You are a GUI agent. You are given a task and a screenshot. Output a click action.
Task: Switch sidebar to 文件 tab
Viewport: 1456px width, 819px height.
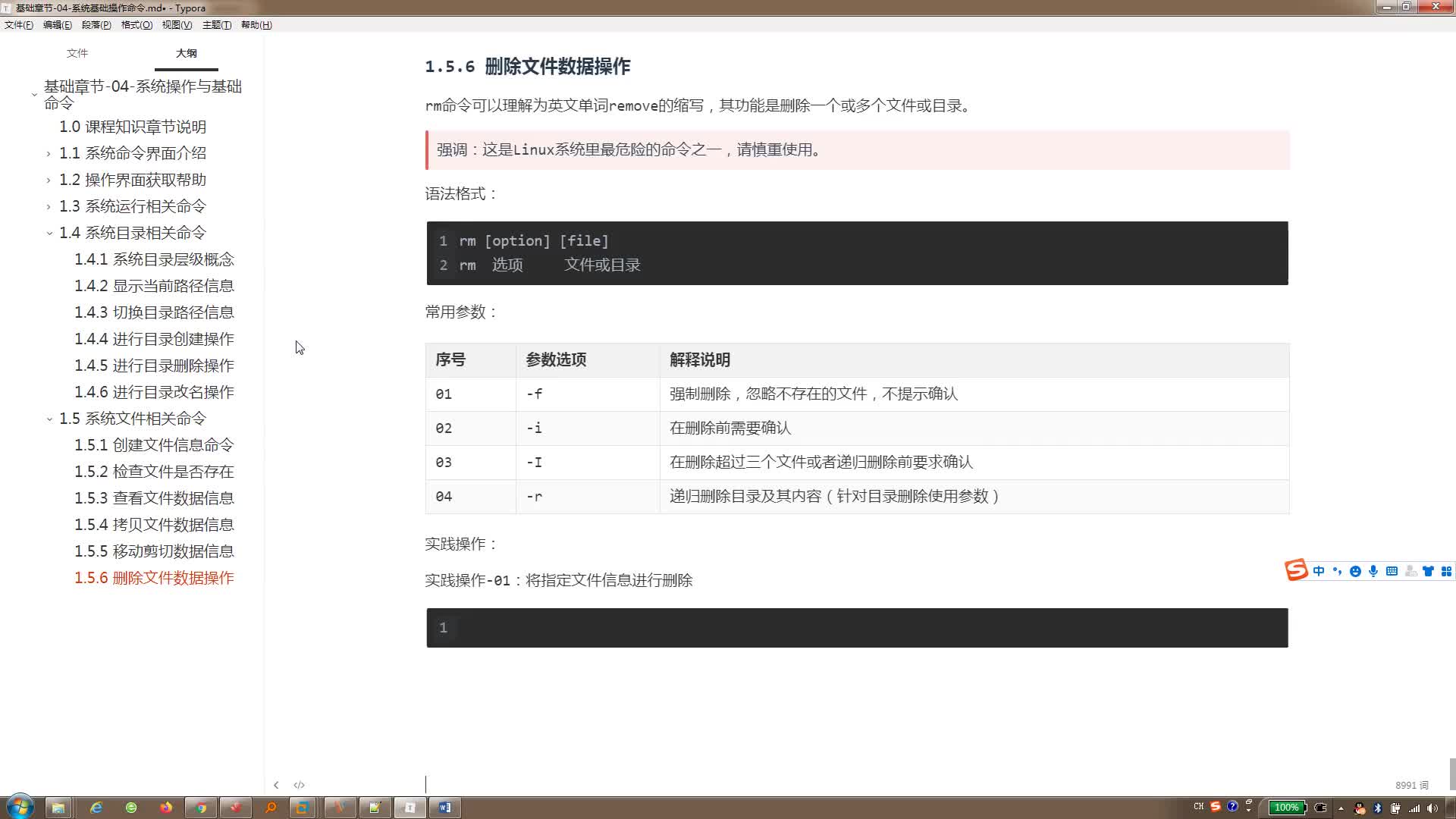tap(77, 53)
